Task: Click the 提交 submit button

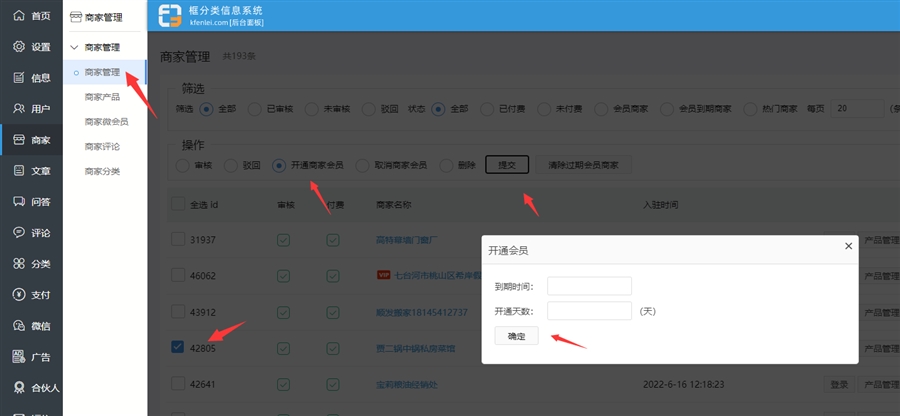Action: (x=506, y=165)
